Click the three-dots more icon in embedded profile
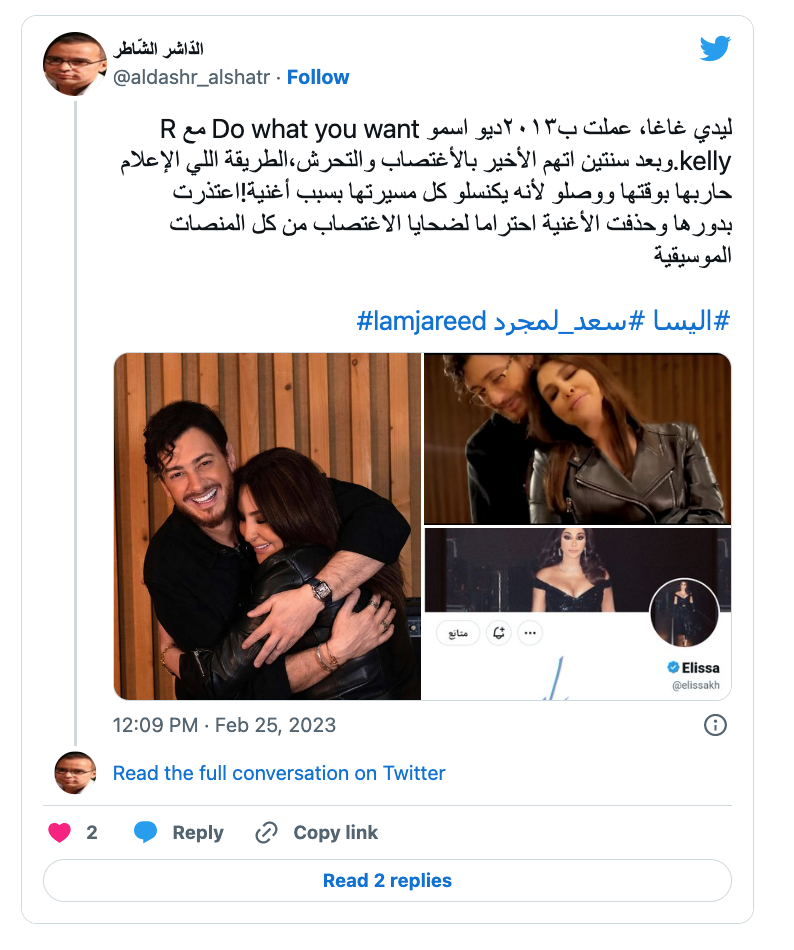794x950 pixels. (530, 633)
